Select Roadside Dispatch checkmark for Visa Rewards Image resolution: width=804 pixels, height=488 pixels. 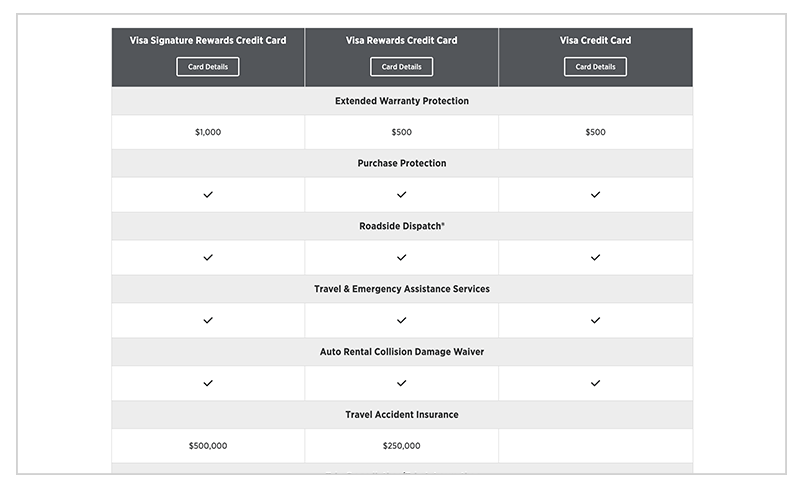pos(401,257)
